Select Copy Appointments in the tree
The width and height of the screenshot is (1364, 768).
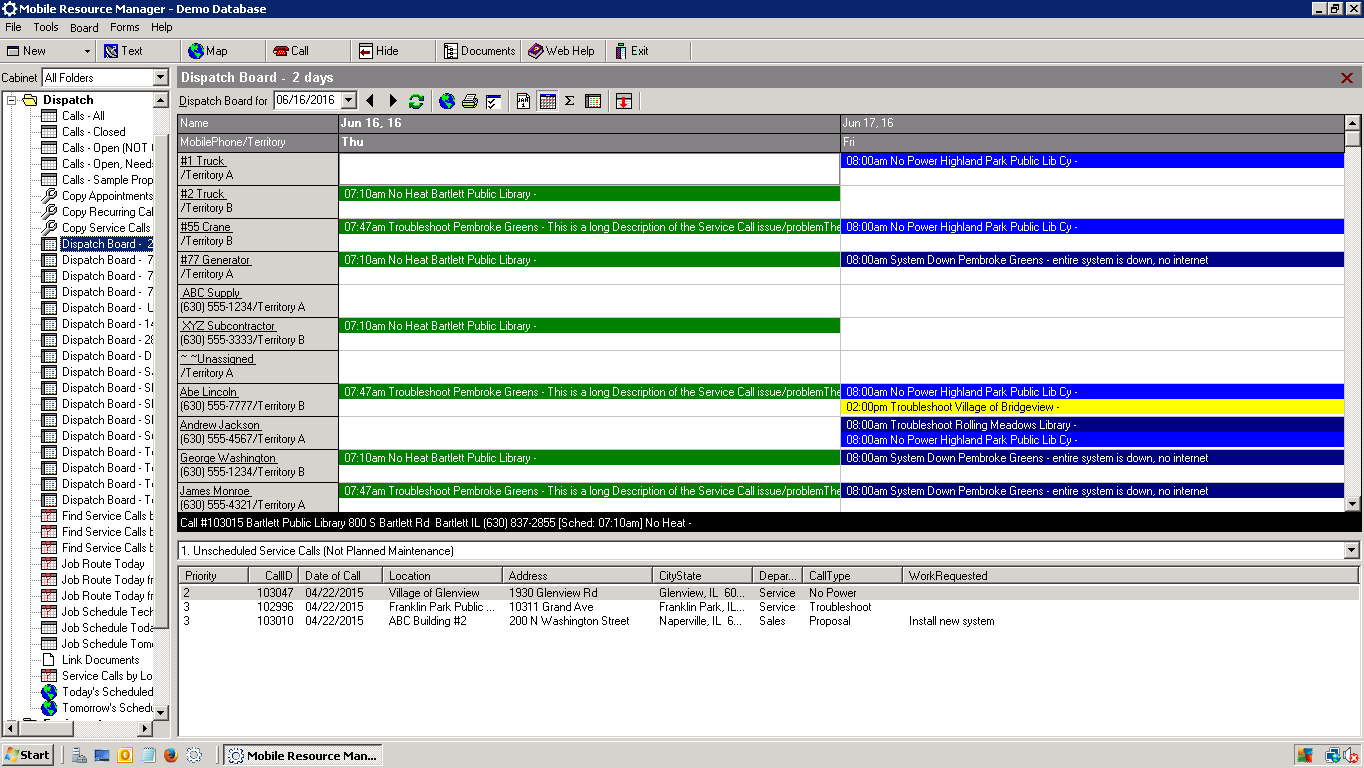107,196
